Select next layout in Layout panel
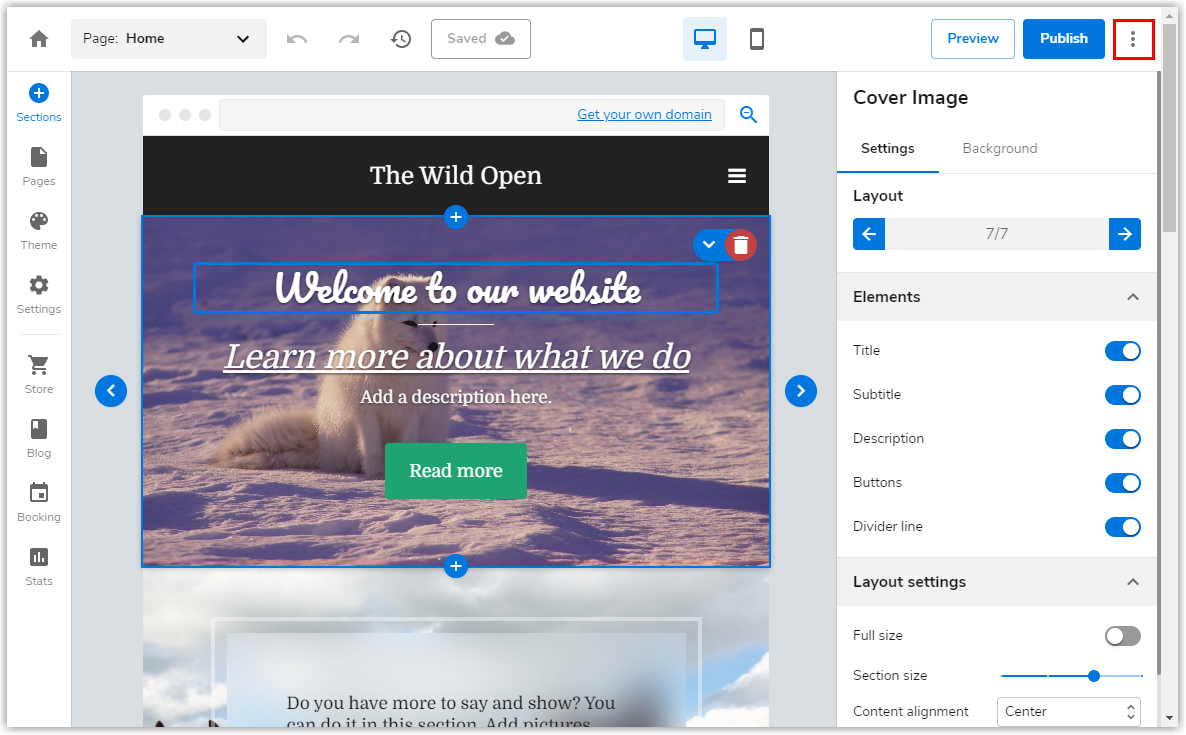1186x735 pixels. coord(1125,234)
